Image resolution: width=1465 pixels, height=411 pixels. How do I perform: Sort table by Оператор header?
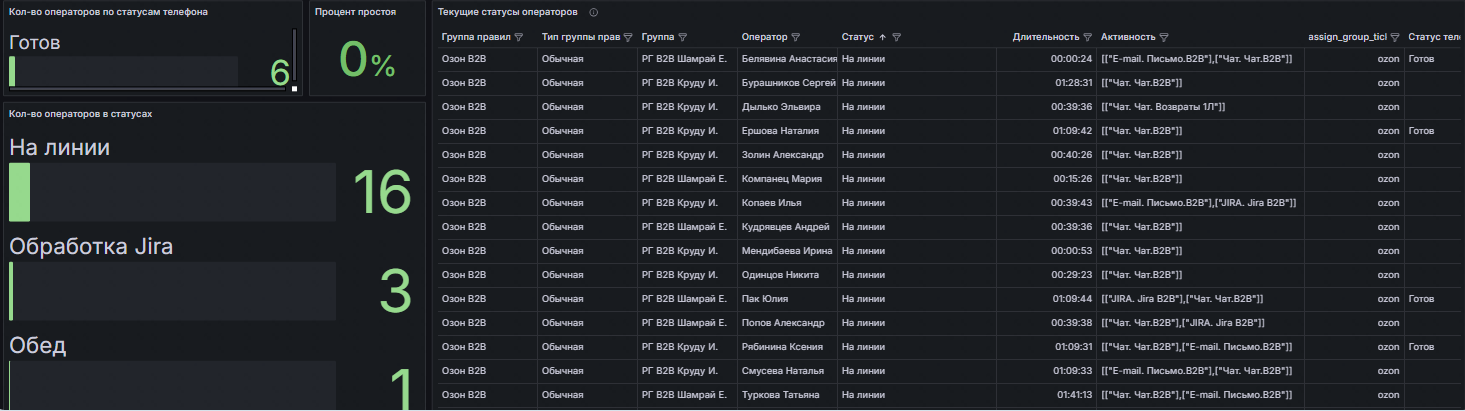click(x=764, y=37)
